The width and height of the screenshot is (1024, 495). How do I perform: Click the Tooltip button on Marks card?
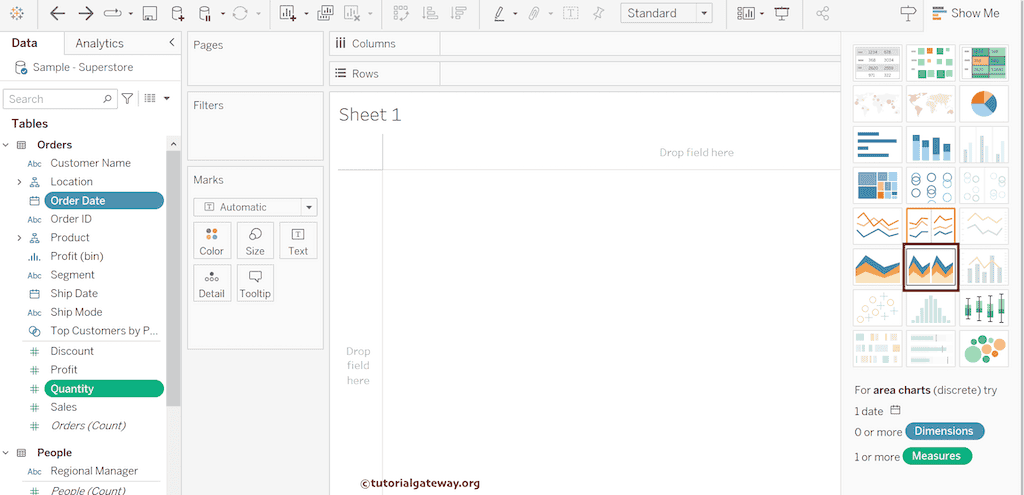pos(255,283)
